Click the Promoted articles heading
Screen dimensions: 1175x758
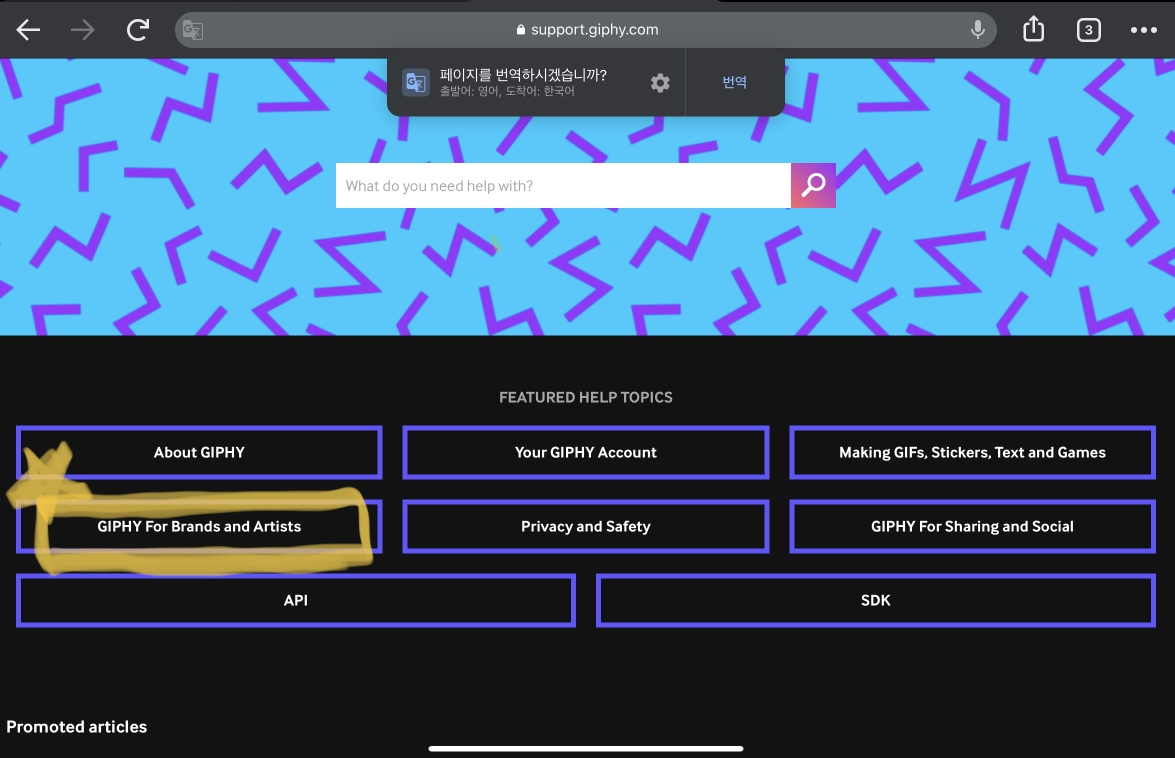pos(76,727)
